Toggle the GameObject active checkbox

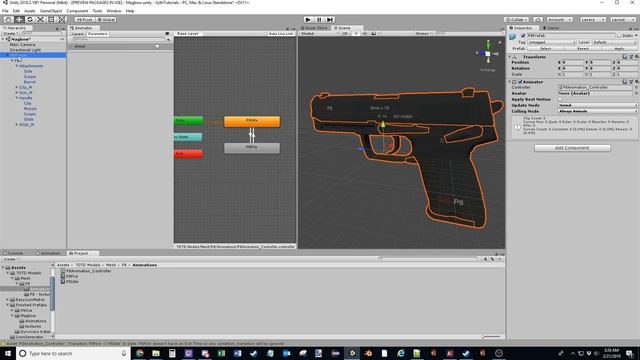tap(523, 36)
